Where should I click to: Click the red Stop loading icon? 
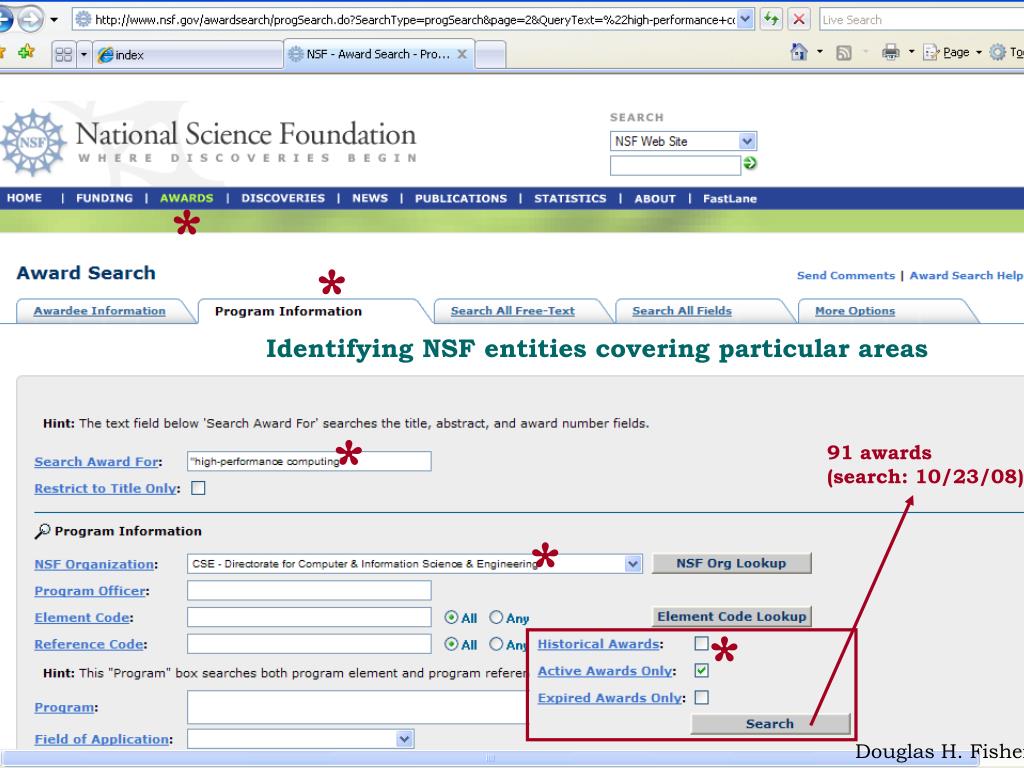799,19
